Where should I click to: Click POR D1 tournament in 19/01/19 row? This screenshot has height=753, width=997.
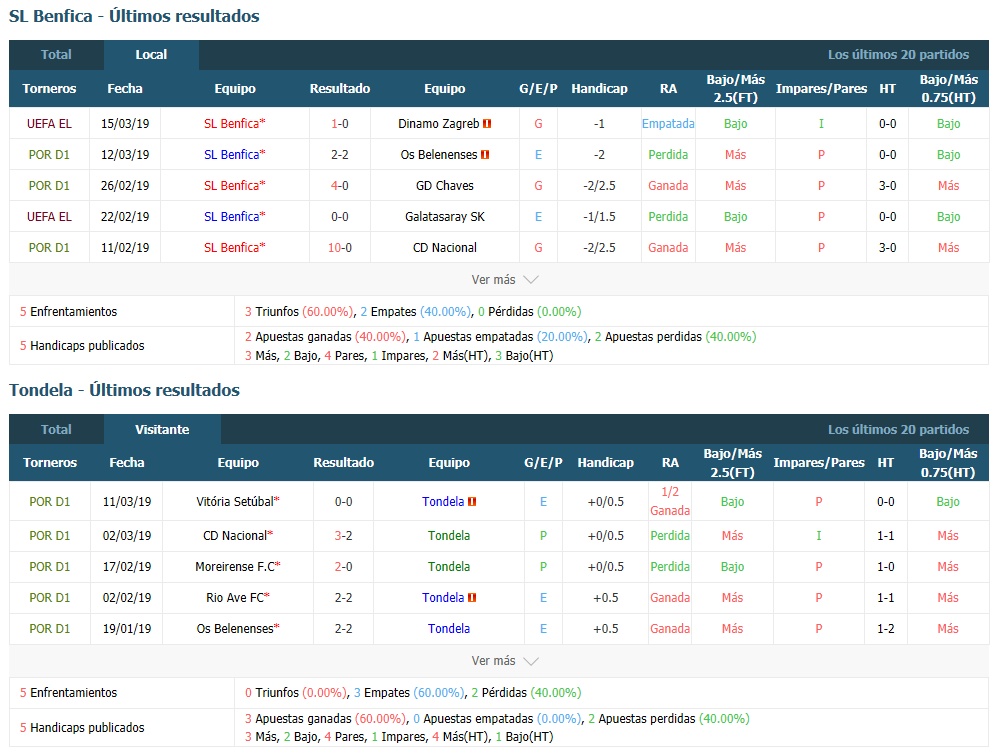pyautogui.click(x=50, y=629)
